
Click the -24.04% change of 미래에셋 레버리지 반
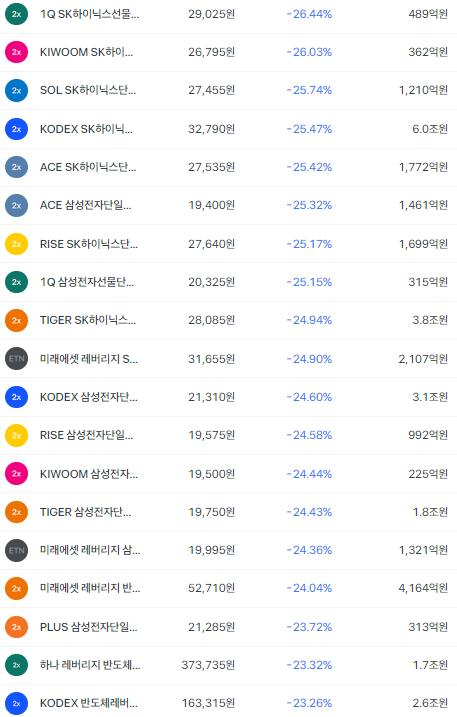tap(309, 588)
